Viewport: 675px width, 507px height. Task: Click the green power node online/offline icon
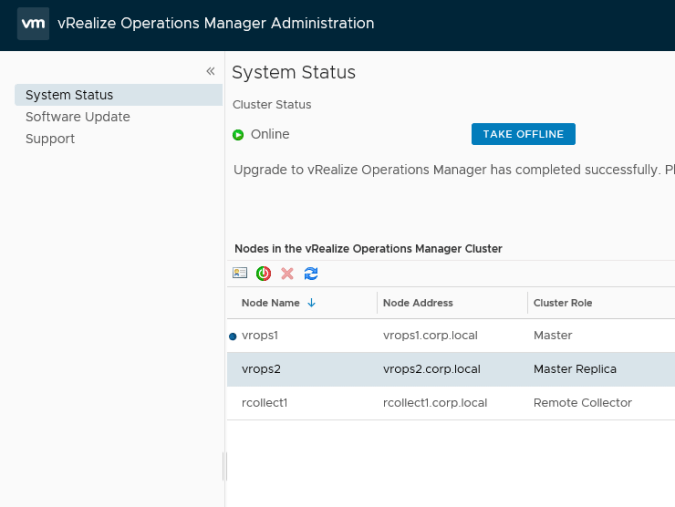point(264,273)
